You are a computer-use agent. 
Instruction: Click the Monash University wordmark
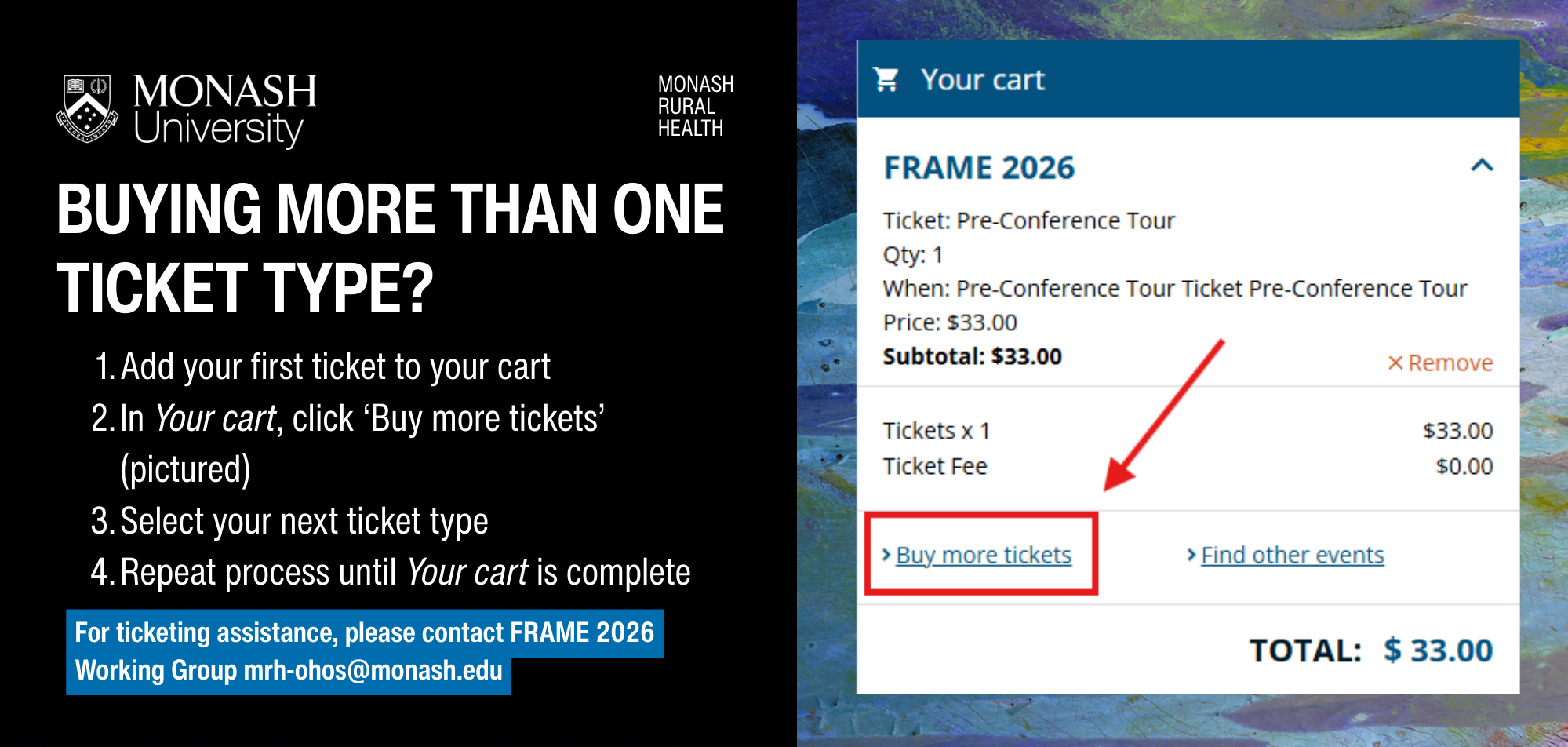pos(224,108)
